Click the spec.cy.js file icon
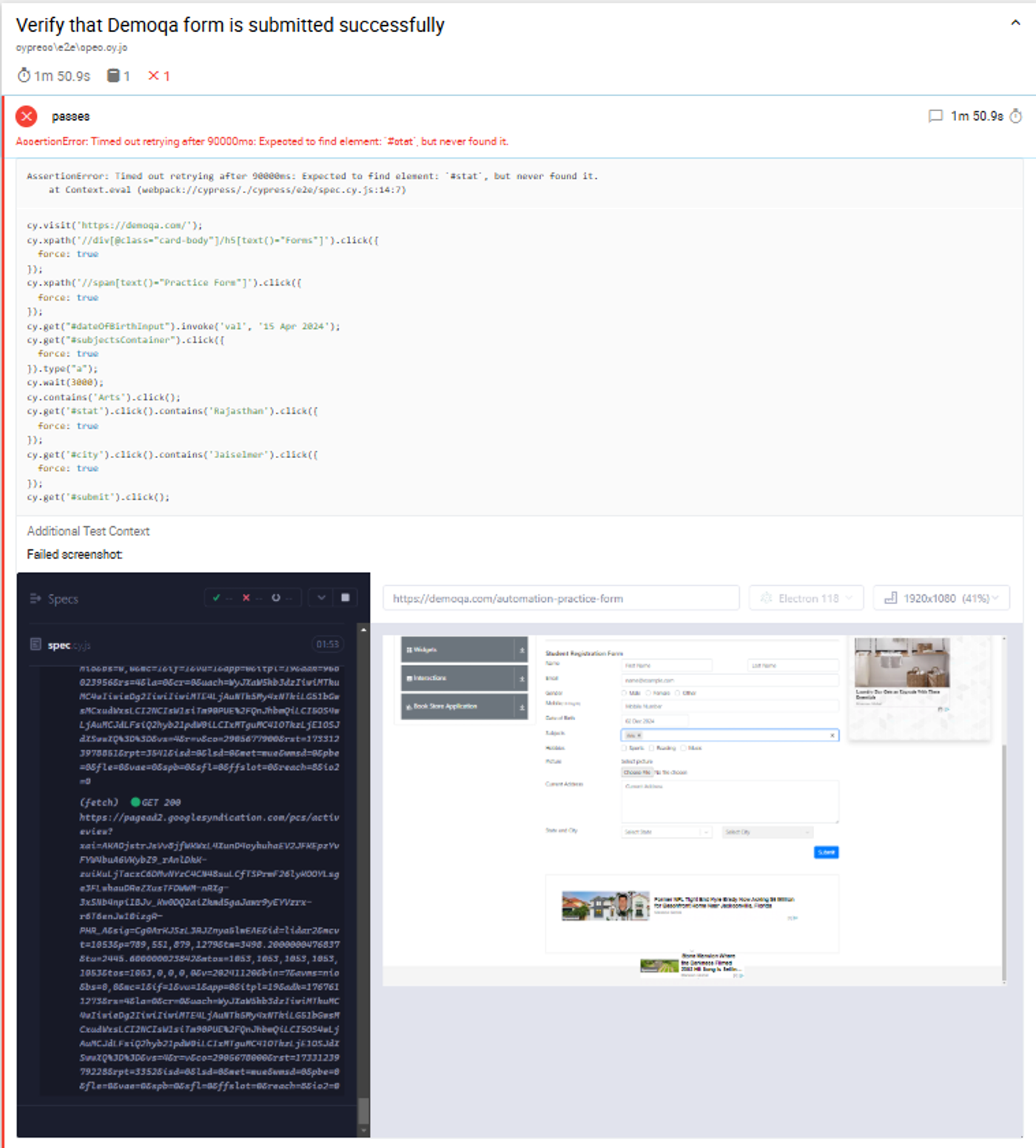 coord(36,645)
